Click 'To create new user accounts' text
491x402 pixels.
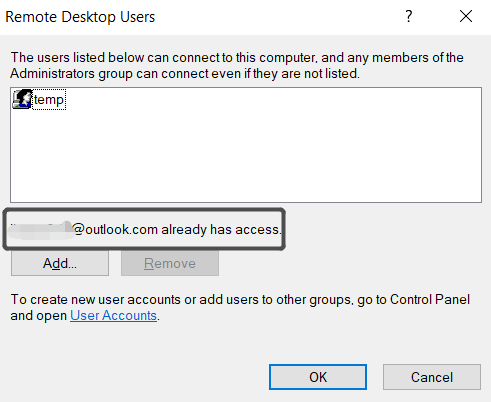[96, 299]
